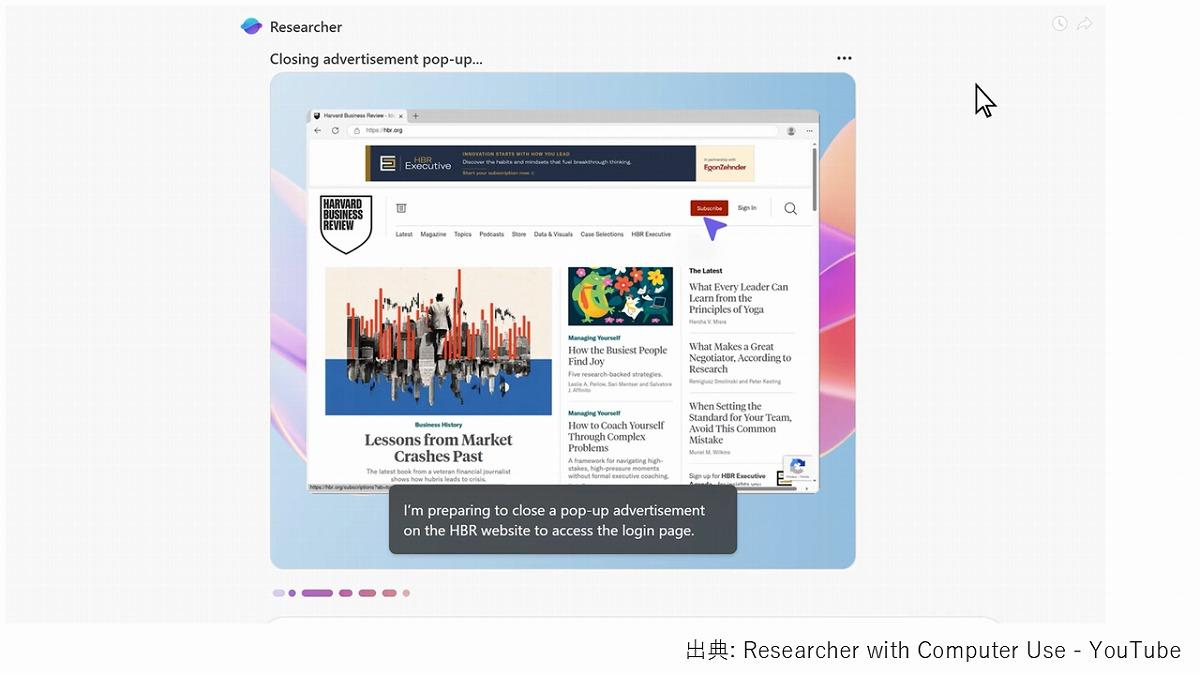Image resolution: width=1200 pixels, height=675 pixels.
Task: Open the three-dot options menu above the preview
Action: click(x=844, y=59)
